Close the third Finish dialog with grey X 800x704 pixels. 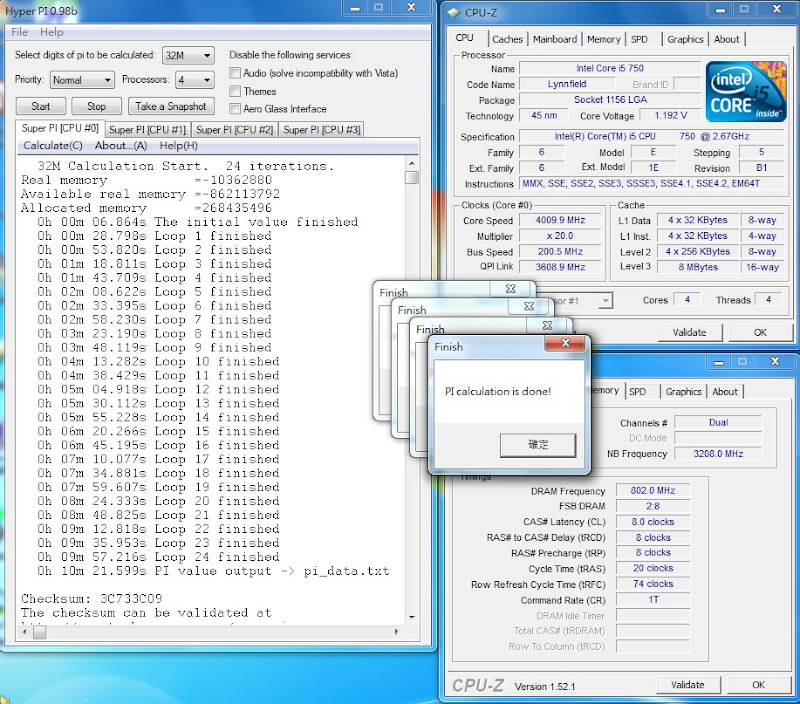coord(547,325)
